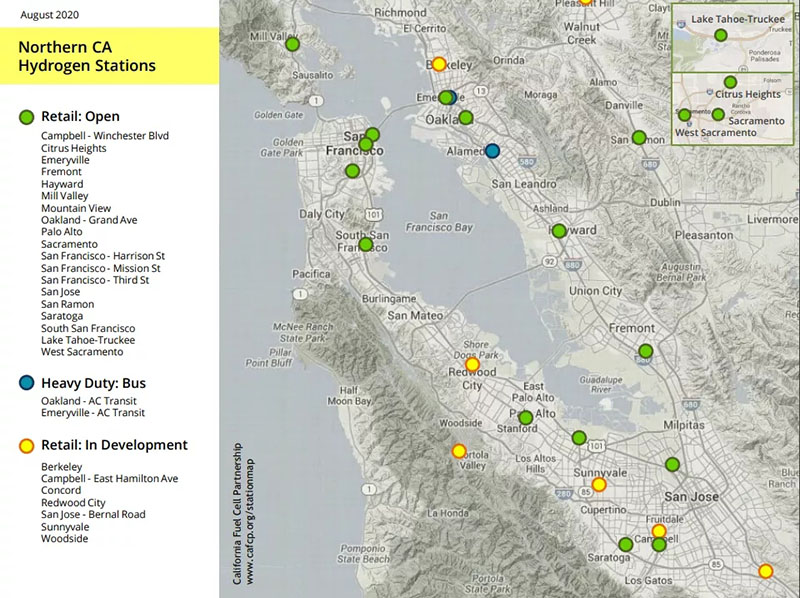Click the "Northern CA Hydrogen Stations" title banner

coord(109,56)
